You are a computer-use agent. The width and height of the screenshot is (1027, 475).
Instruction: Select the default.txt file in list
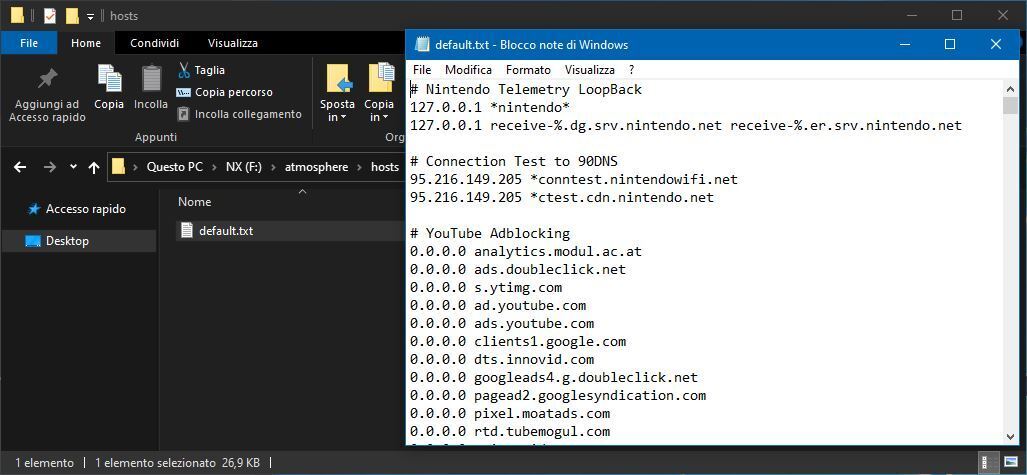[225, 231]
